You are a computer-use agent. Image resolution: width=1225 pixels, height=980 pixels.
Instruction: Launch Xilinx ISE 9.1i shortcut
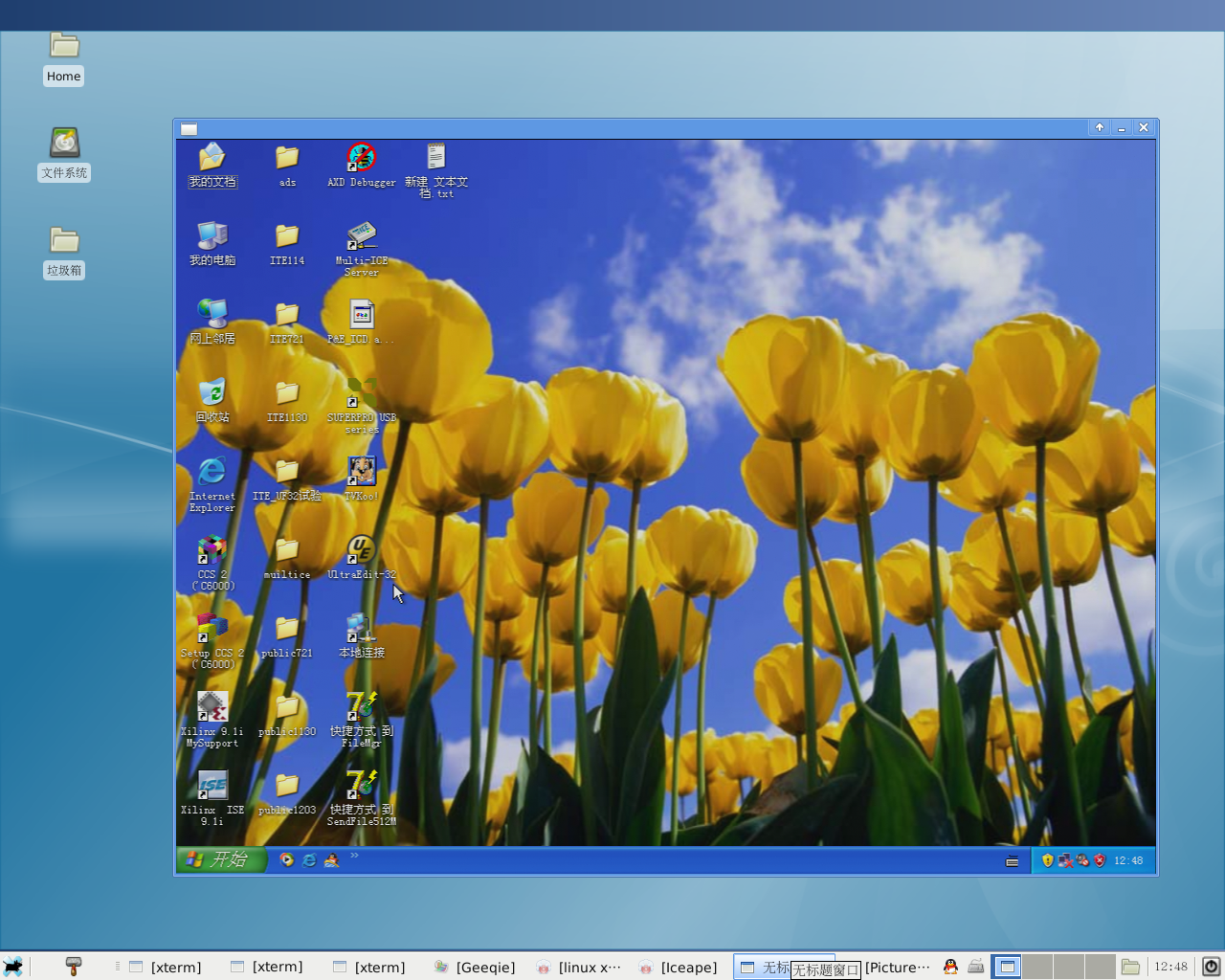pos(212,798)
